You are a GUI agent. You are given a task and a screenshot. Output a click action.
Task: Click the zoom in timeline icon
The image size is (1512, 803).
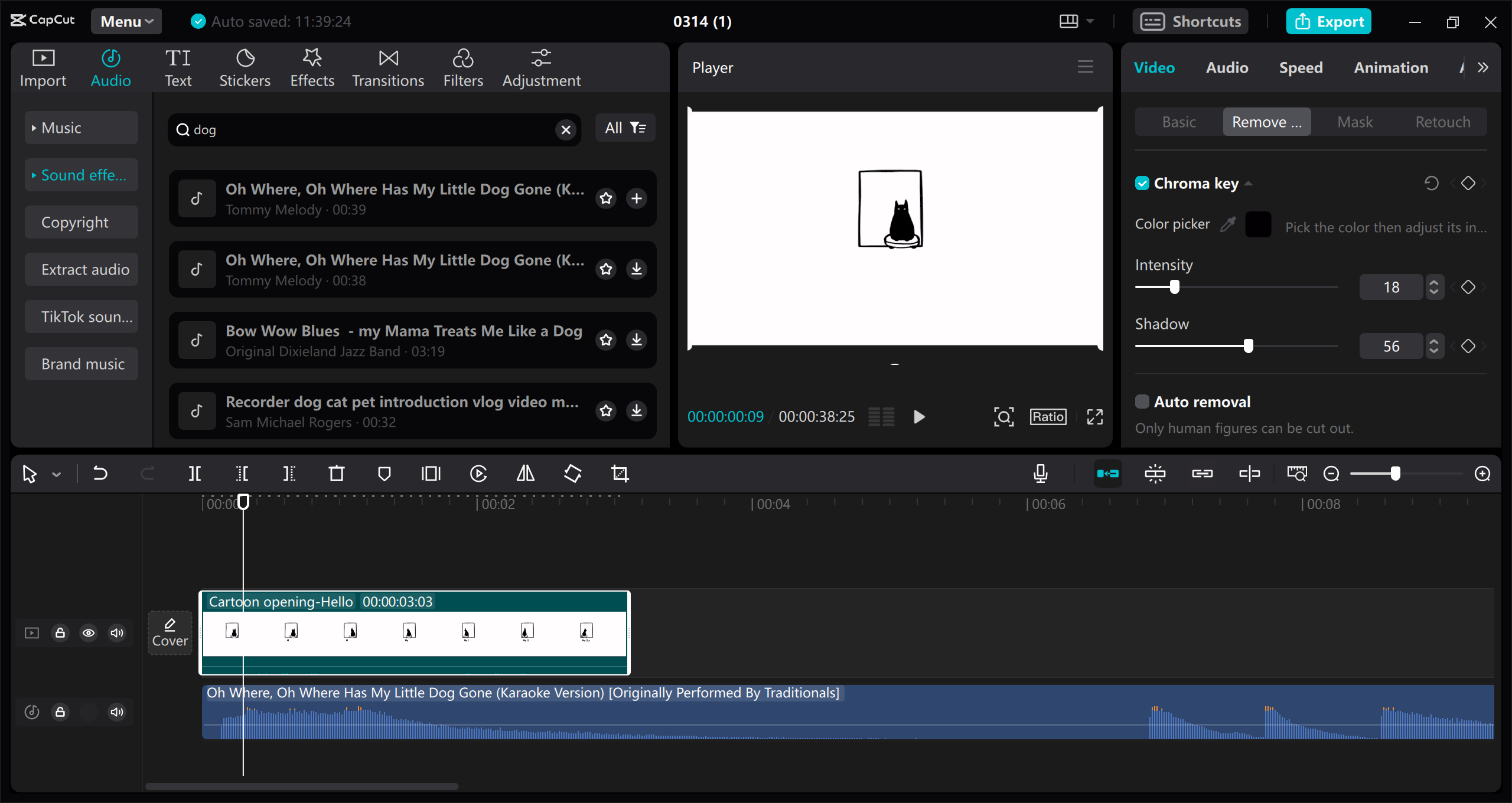pos(1482,474)
